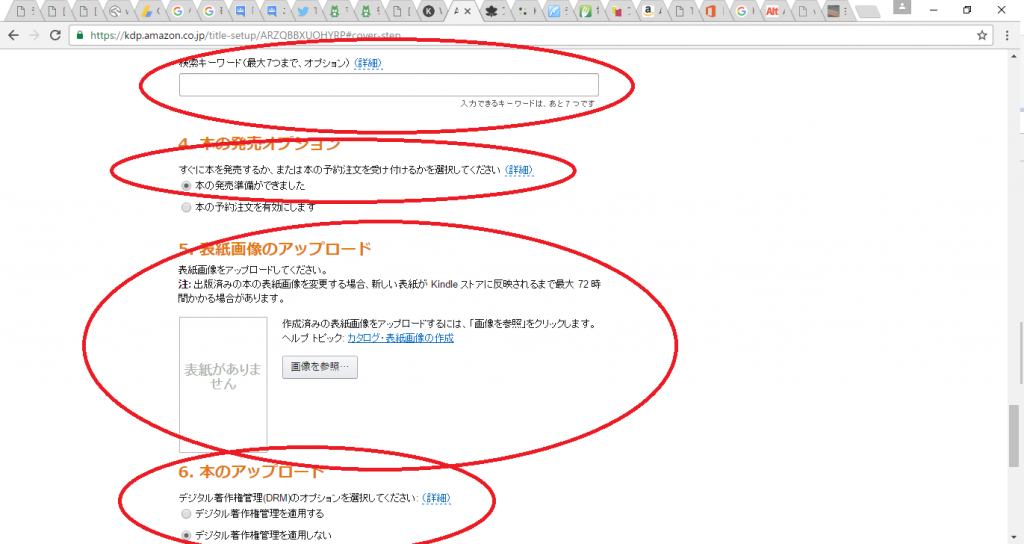Open 詳細 link in the 発売オプション section
1024x544 pixels.
pyautogui.click(x=519, y=170)
